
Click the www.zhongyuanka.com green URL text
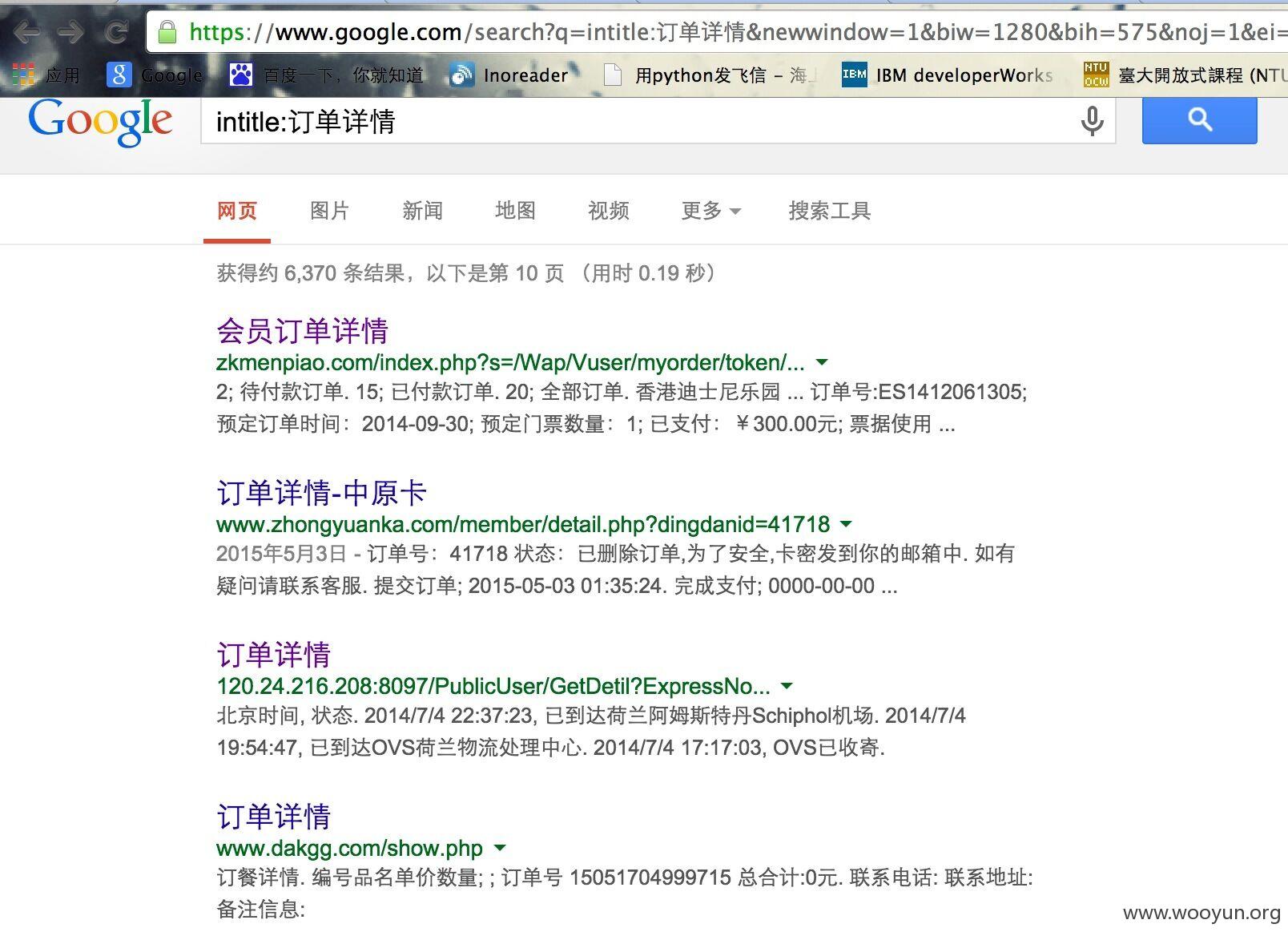click(x=523, y=524)
